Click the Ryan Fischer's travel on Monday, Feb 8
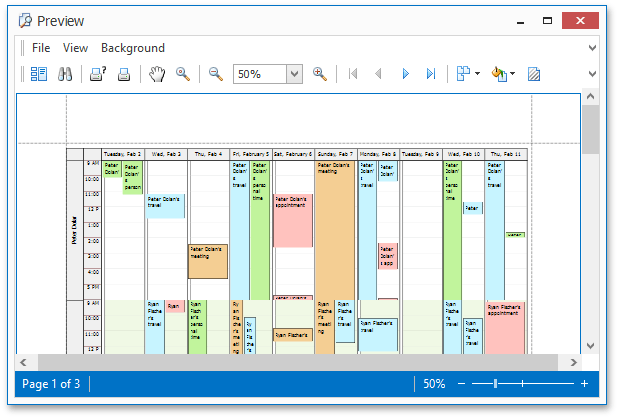This screenshot has height=420, width=620. (x=378, y=335)
